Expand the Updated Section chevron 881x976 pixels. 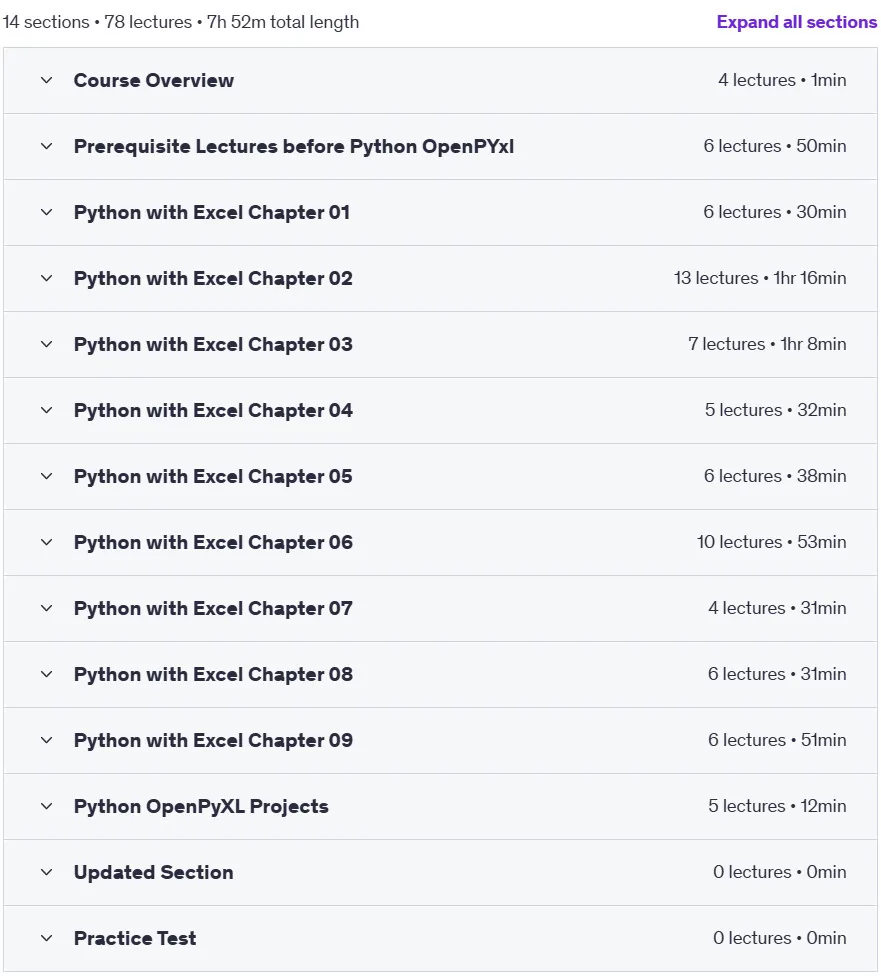tap(46, 872)
